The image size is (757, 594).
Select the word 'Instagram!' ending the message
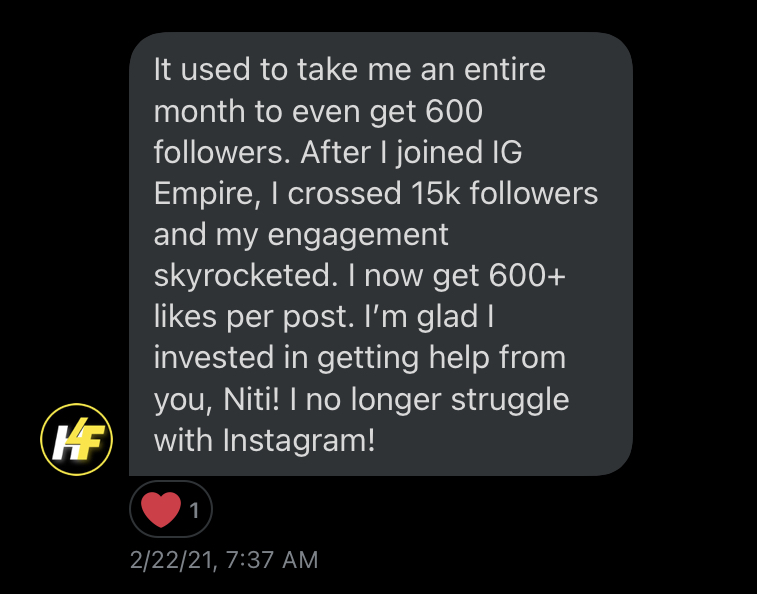tap(299, 441)
